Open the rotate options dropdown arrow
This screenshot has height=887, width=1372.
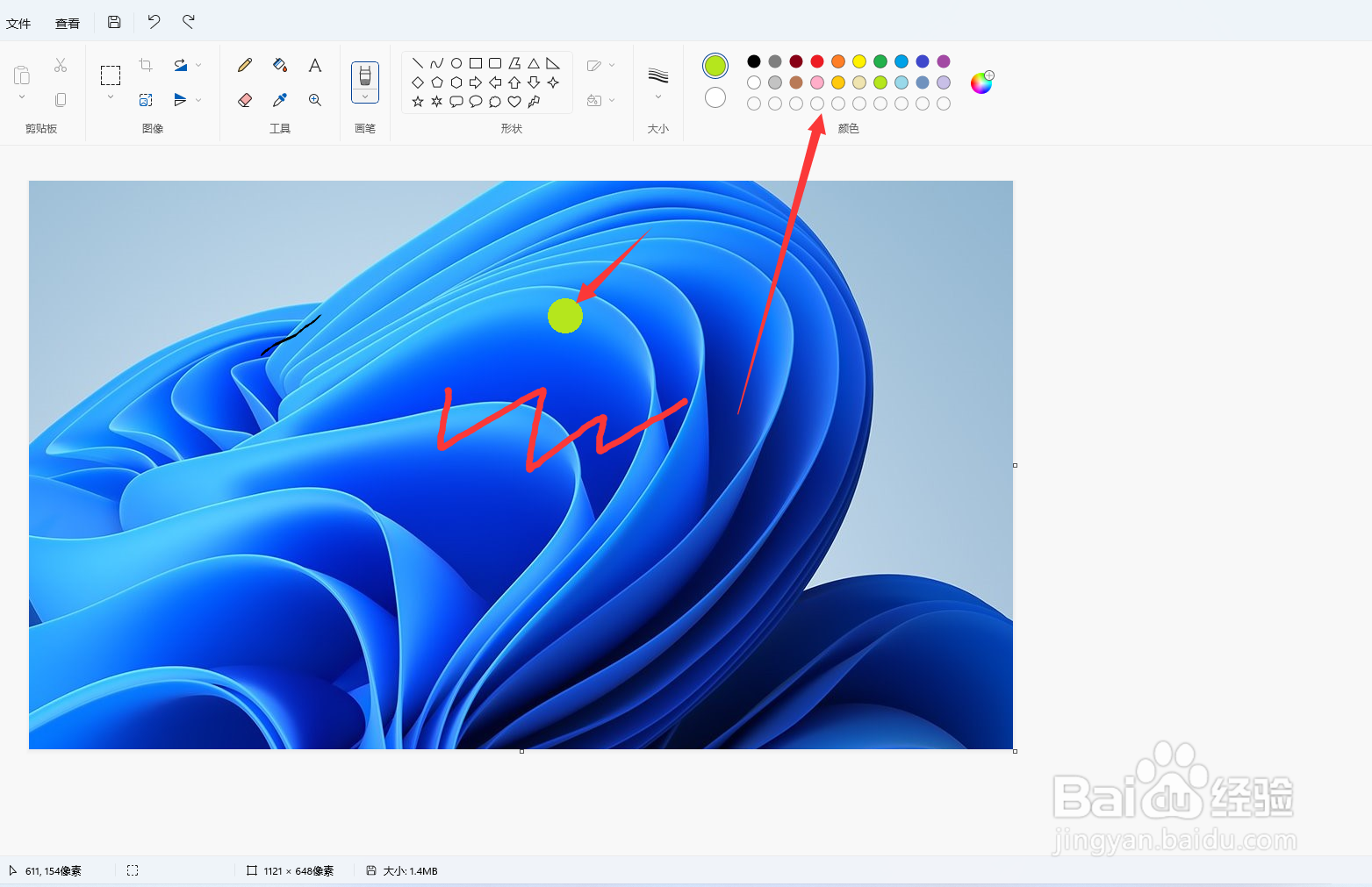point(199,65)
